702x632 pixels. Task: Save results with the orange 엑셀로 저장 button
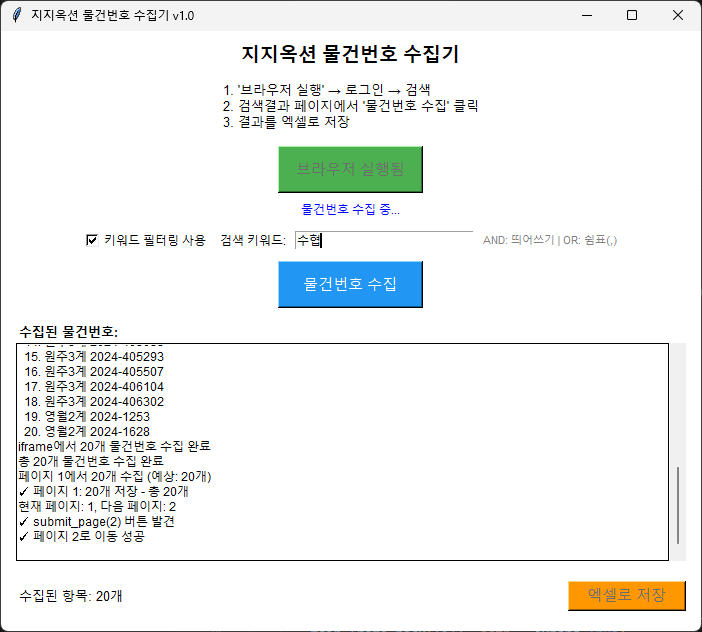(626, 596)
